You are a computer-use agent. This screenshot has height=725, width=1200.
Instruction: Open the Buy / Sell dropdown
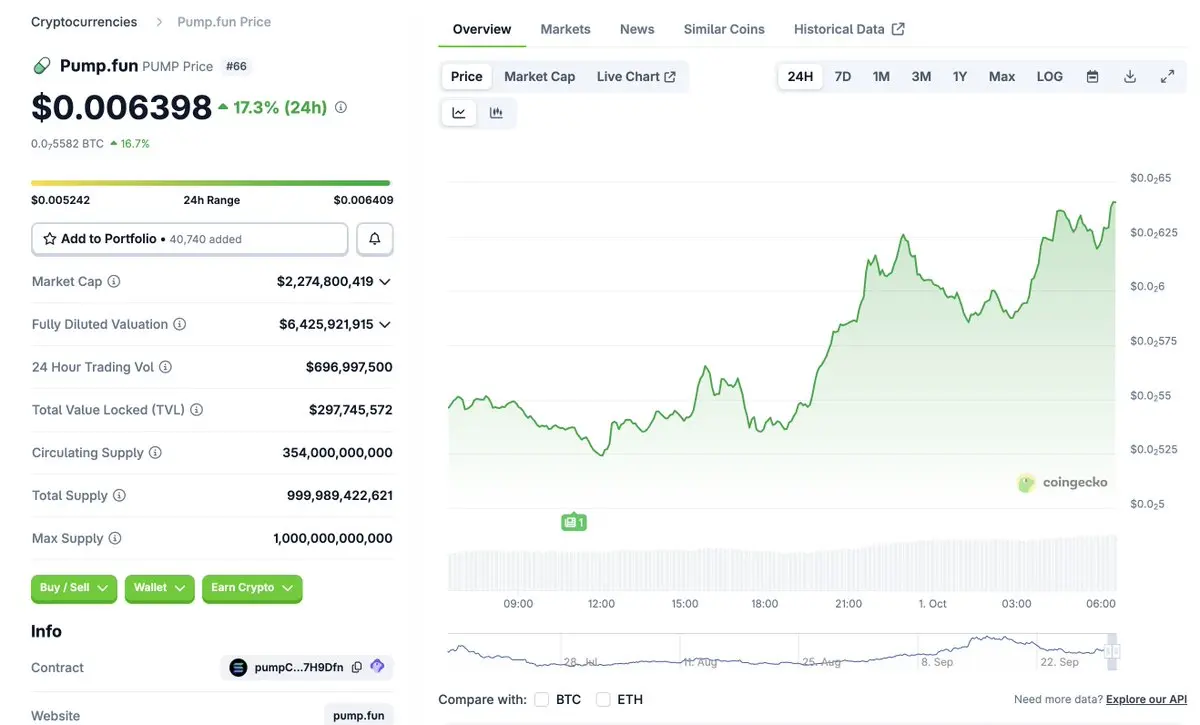tap(74, 588)
